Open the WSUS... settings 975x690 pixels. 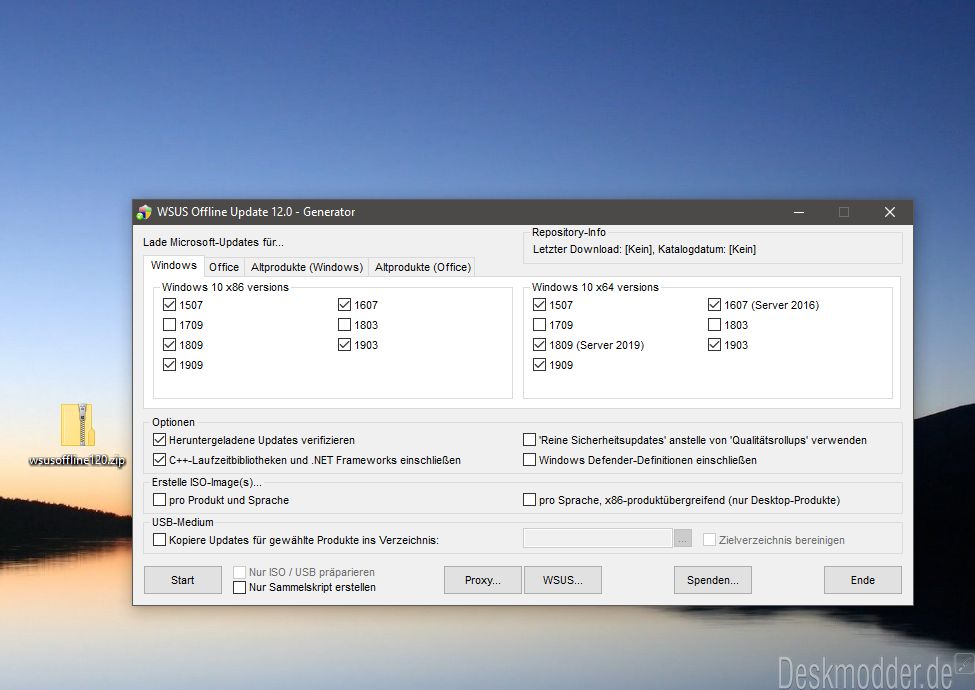point(563,580)
